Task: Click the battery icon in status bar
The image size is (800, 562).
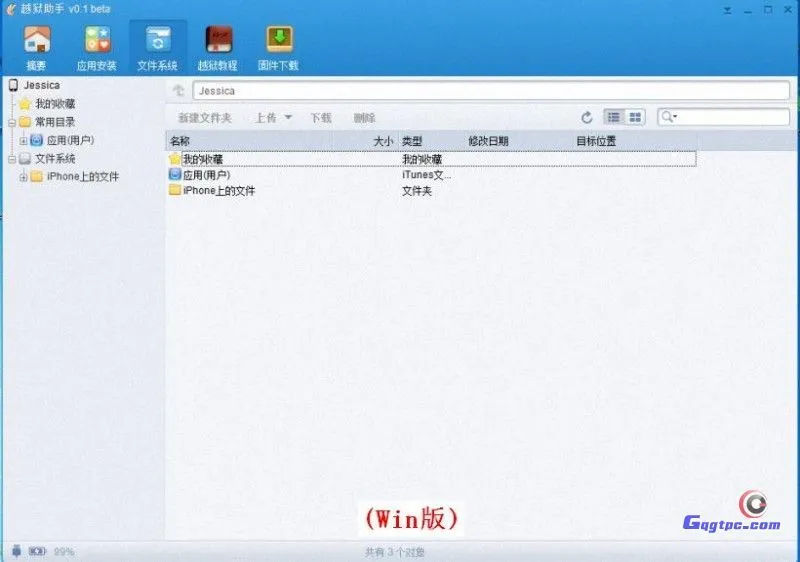Action: (x=37, y=551)
